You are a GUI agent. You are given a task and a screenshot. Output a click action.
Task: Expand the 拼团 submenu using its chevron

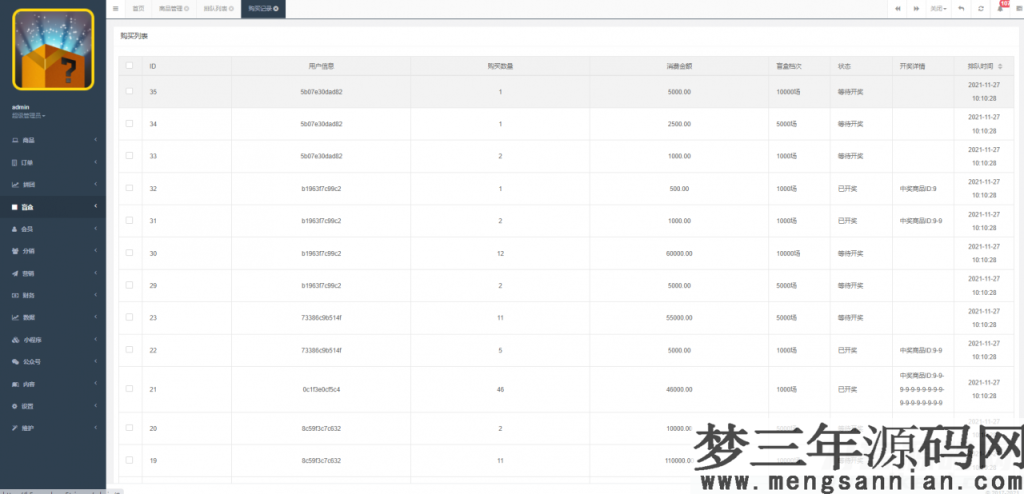[x=95, y=185]
